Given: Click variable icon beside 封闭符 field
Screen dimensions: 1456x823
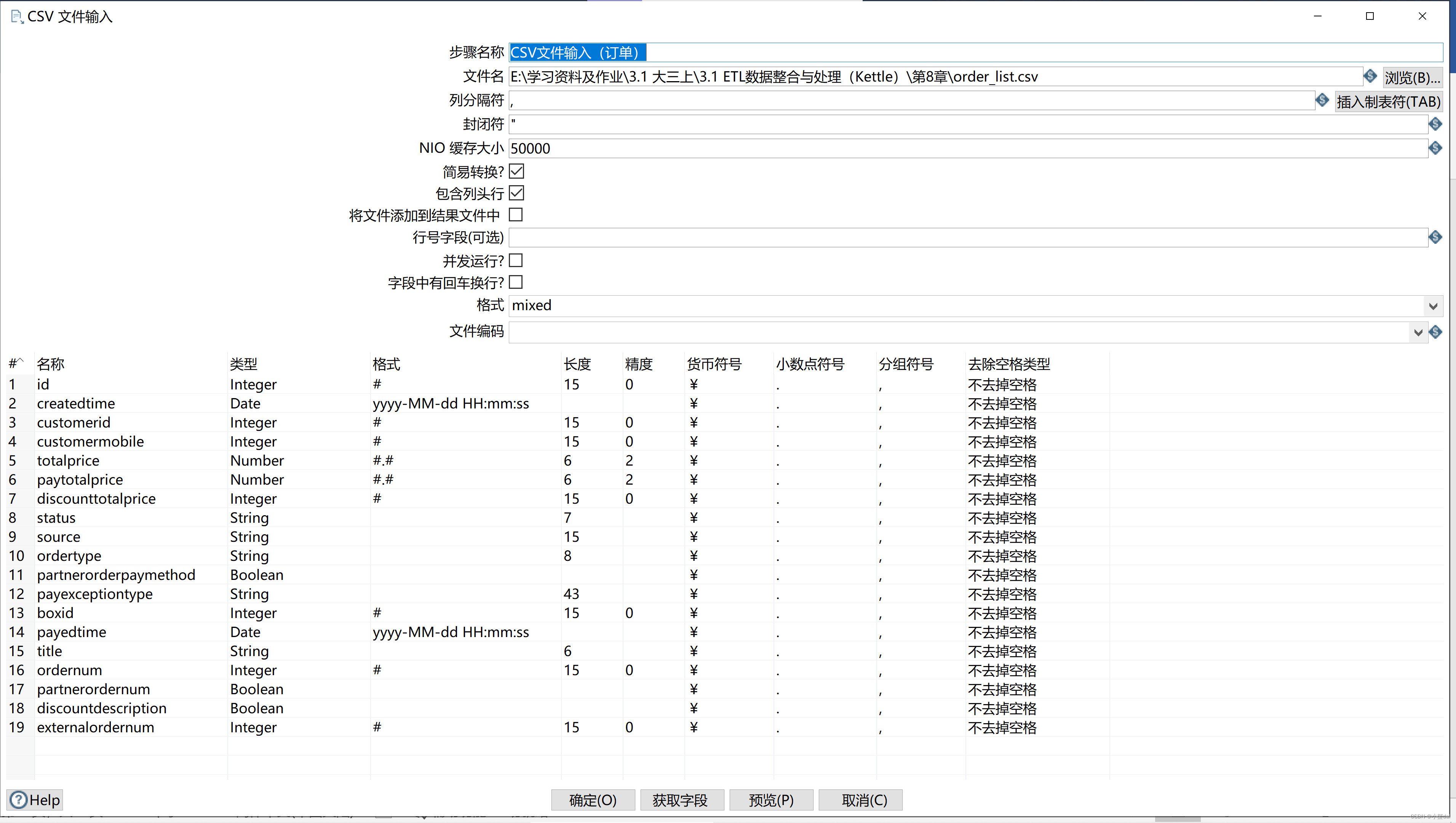Looking at the screenshot, I should 1435,124.
